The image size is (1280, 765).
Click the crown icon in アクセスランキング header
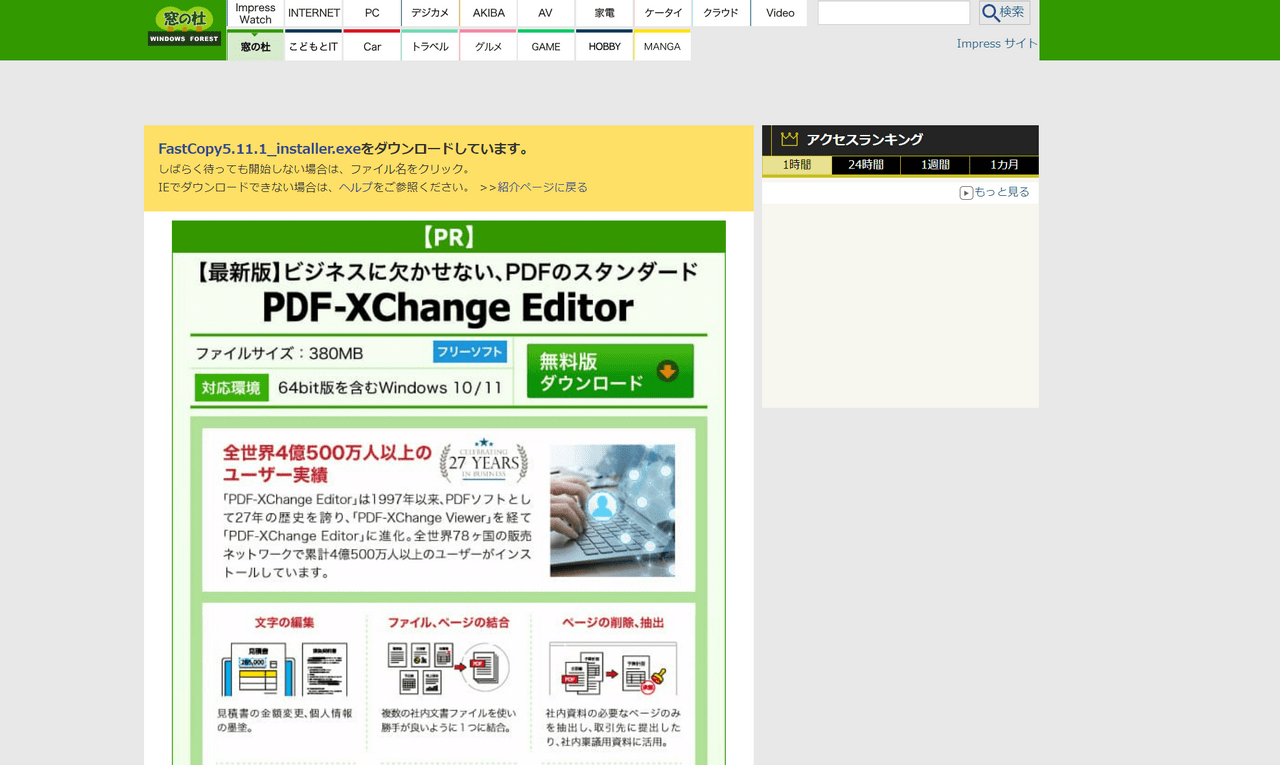(x=790, y=139)
